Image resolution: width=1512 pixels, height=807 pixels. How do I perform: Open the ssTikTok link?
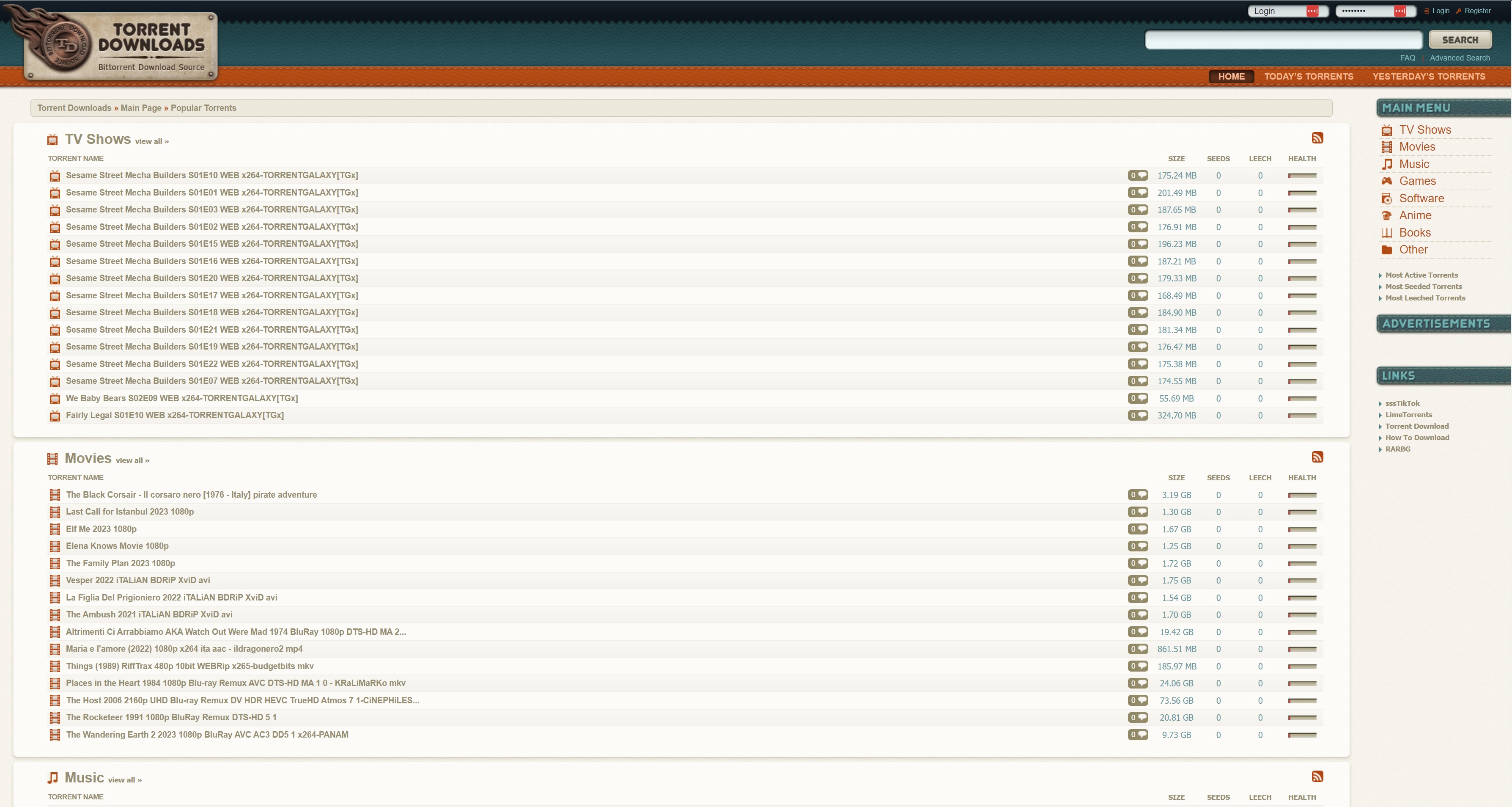[1402, 404]
